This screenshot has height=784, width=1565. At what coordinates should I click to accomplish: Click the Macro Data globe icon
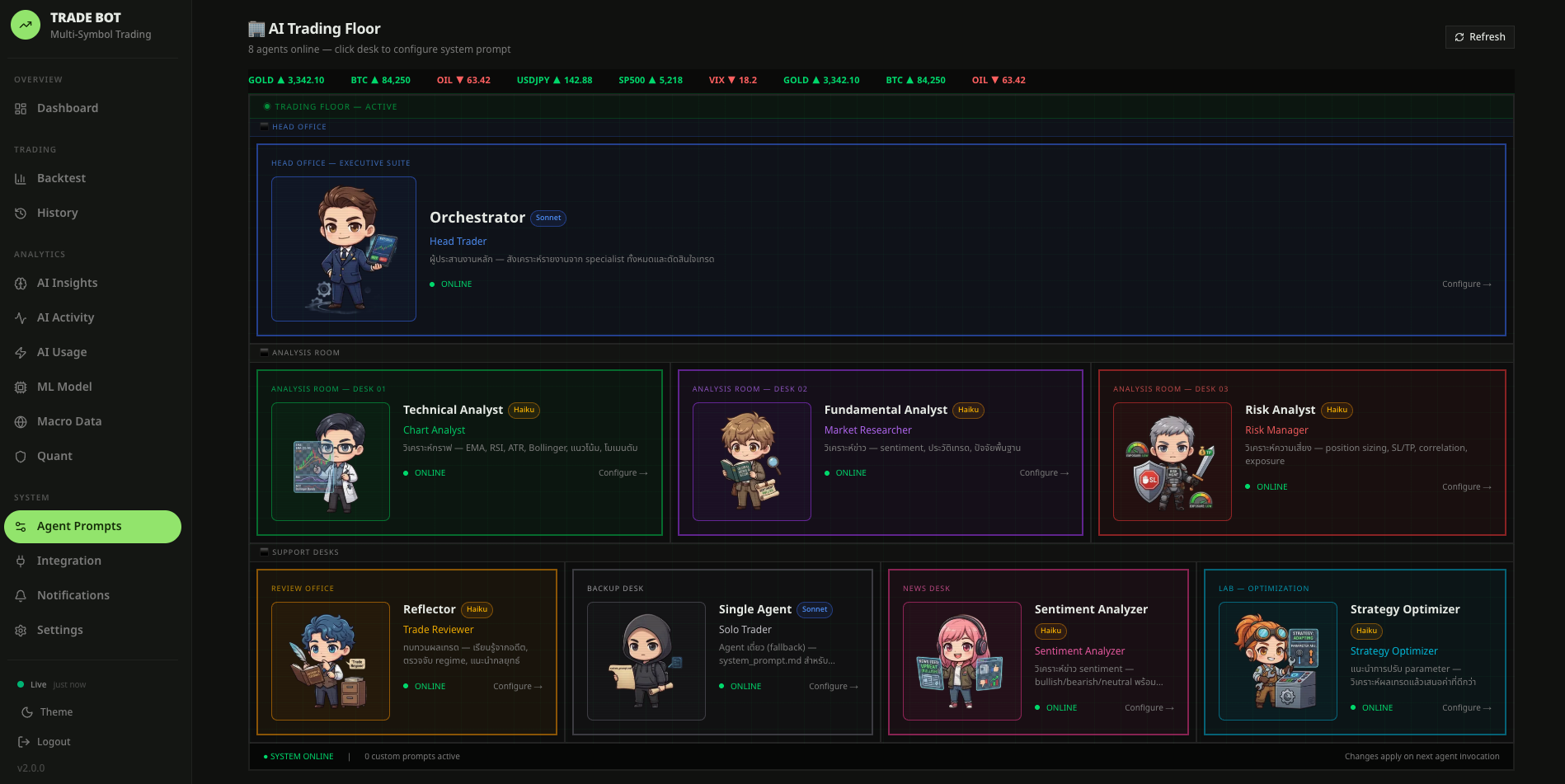(21, 422)
